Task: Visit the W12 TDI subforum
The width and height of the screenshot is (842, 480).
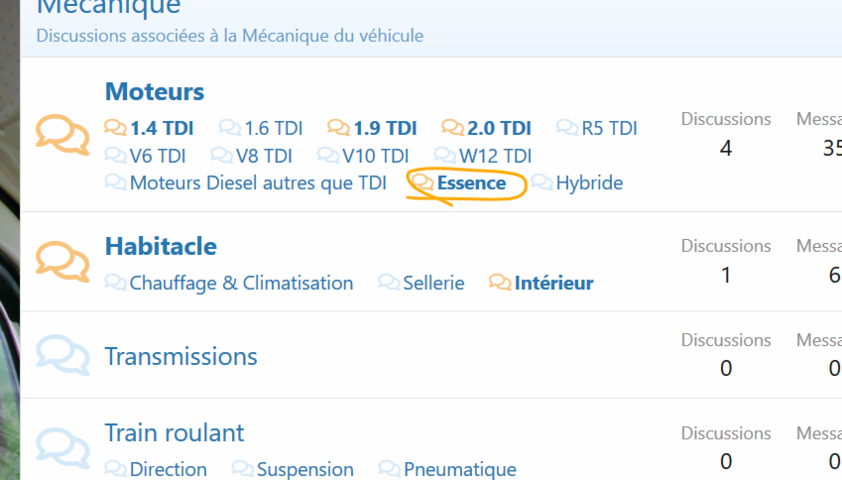Action: coord(494,156)
